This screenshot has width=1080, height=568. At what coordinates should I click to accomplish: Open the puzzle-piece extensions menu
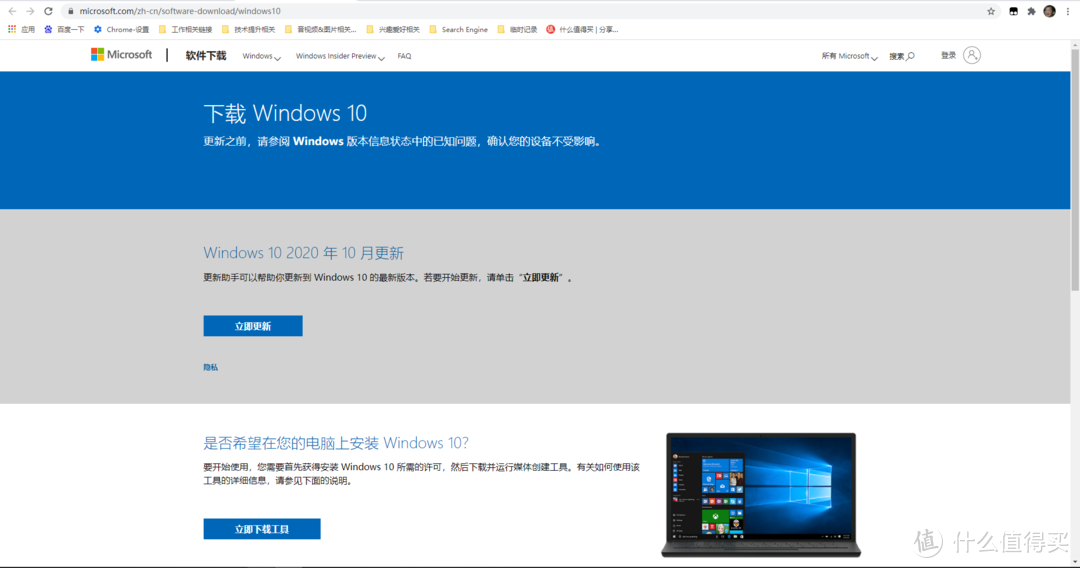(1031, 11)
